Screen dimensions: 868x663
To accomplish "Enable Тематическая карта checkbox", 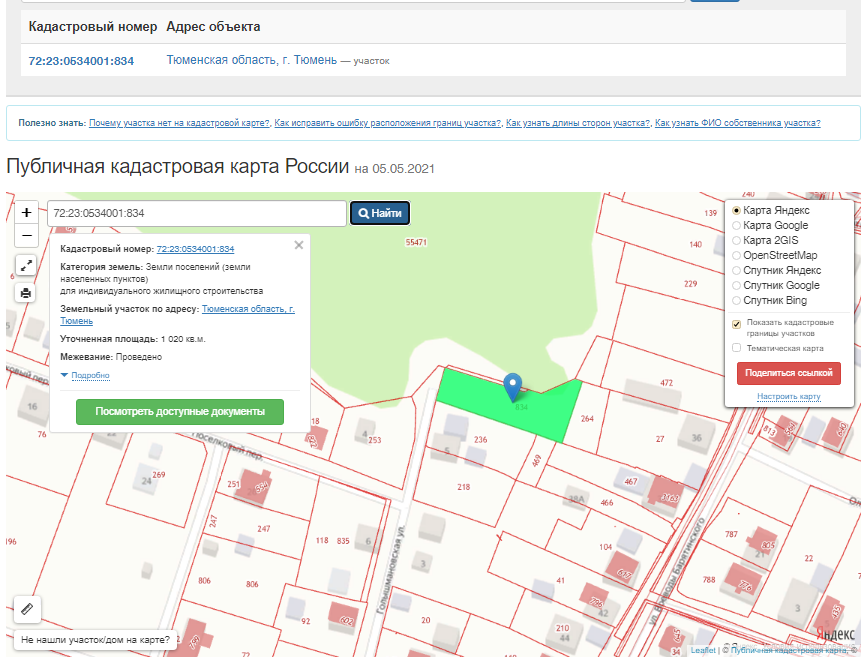I will point(736,348).
